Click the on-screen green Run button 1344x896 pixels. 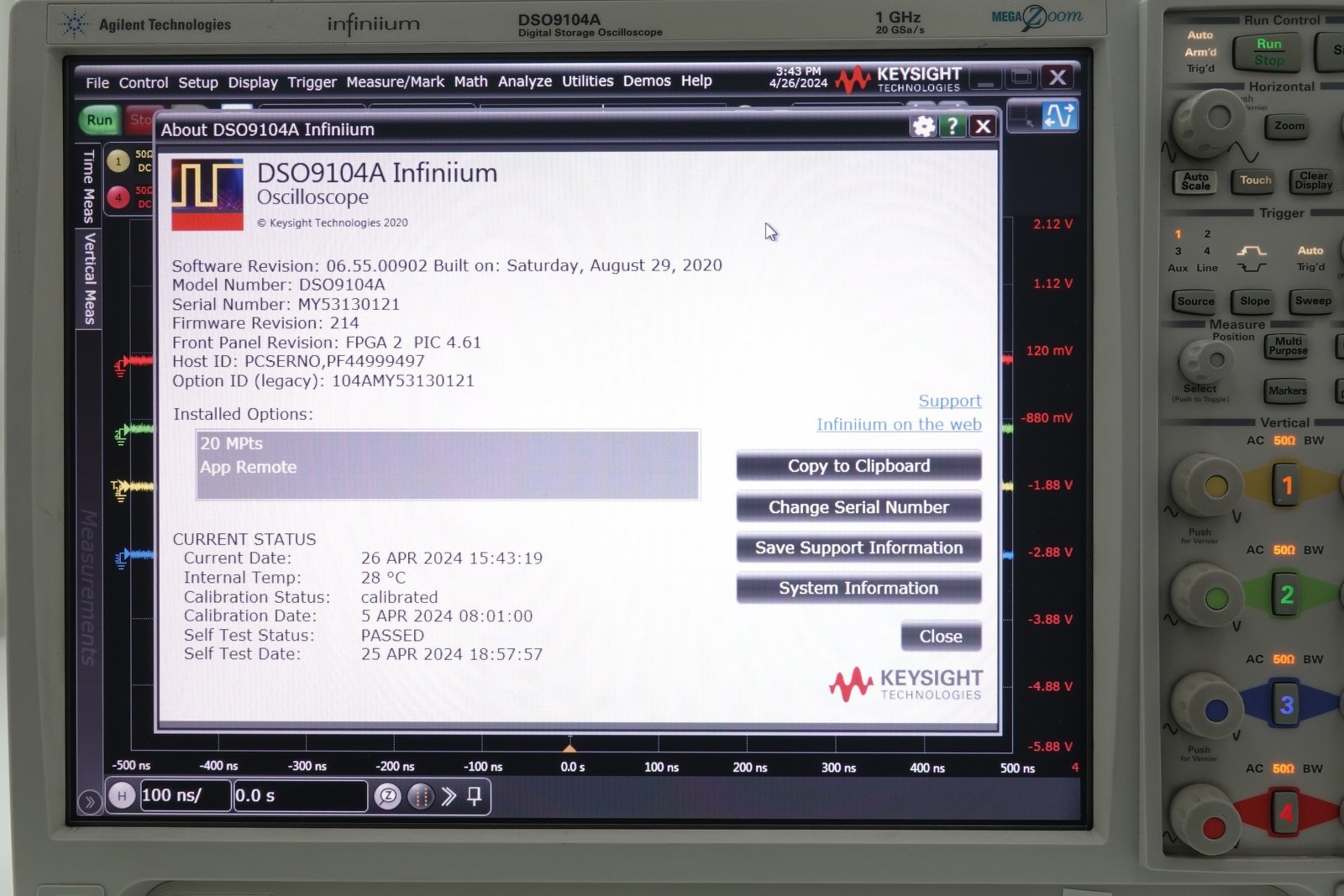(x=99, y=119)
